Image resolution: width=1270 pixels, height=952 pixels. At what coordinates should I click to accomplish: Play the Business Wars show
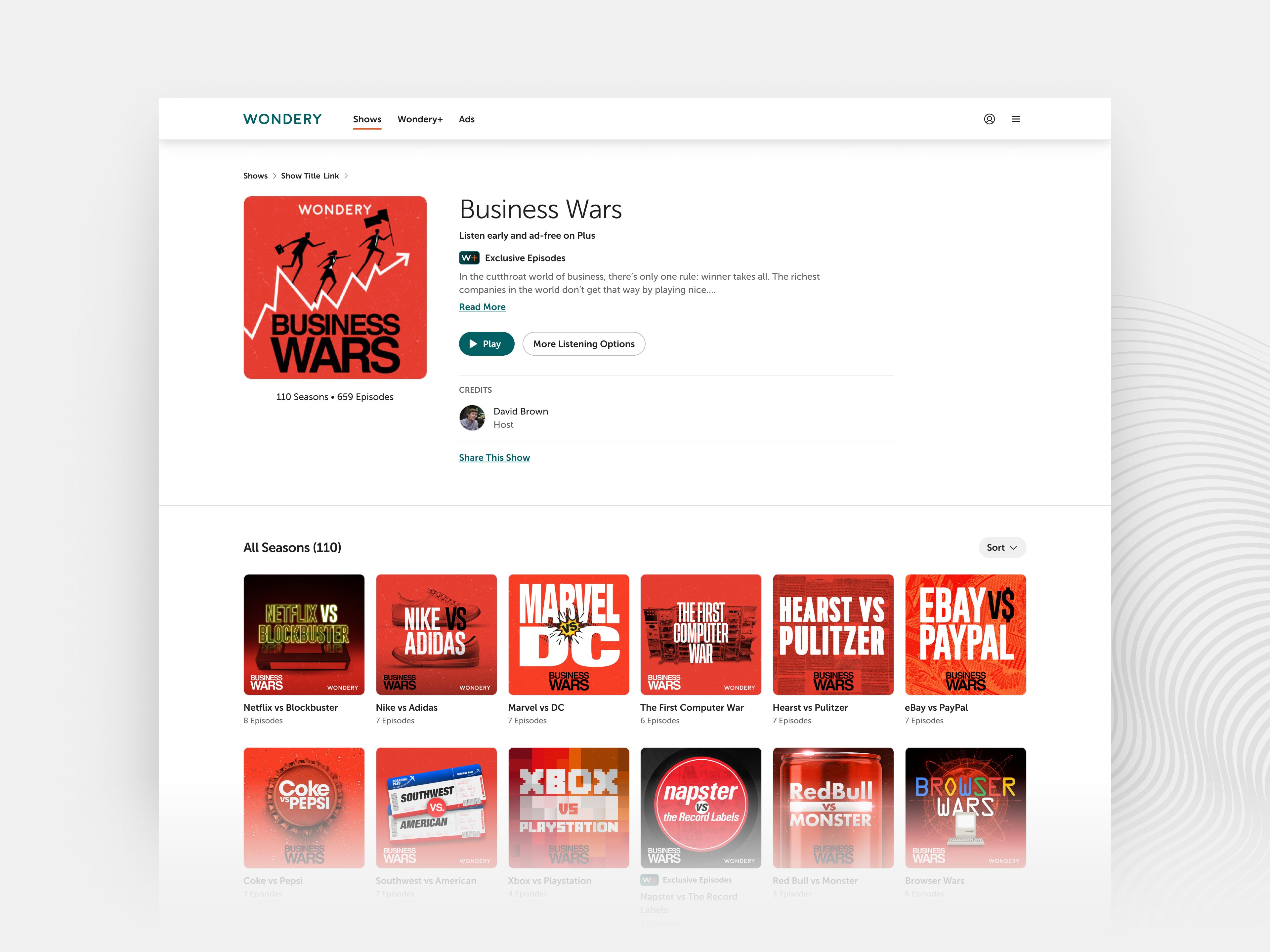(486, 344)
